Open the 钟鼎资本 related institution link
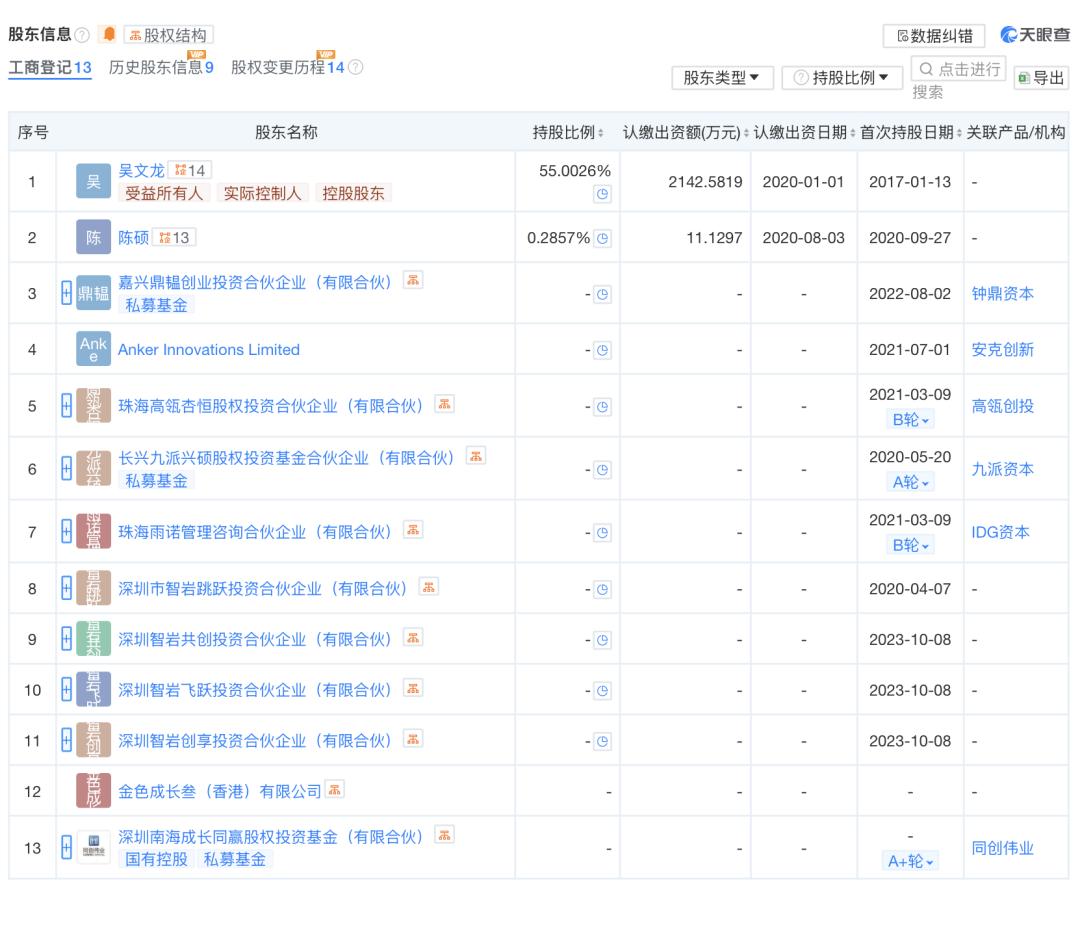Viewport: 1080px width, 931px height. tap(1002, 293)
